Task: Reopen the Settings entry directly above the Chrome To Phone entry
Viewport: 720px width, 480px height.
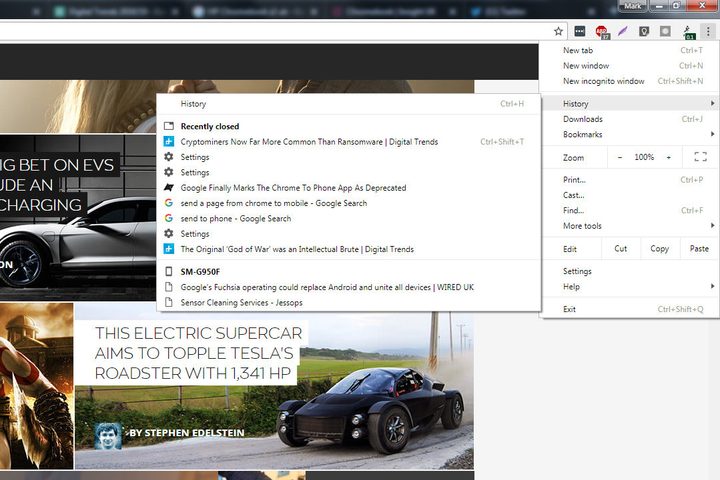Action: click(x=349, y=172)
